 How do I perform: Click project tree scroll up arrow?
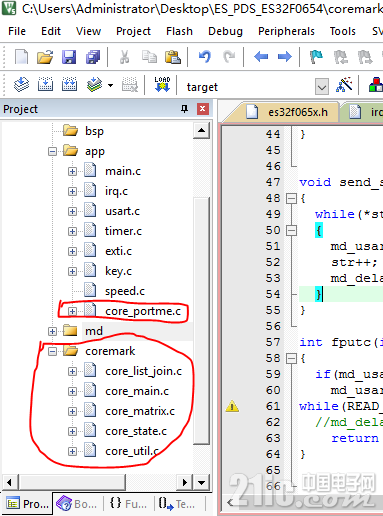pos(201,130)
